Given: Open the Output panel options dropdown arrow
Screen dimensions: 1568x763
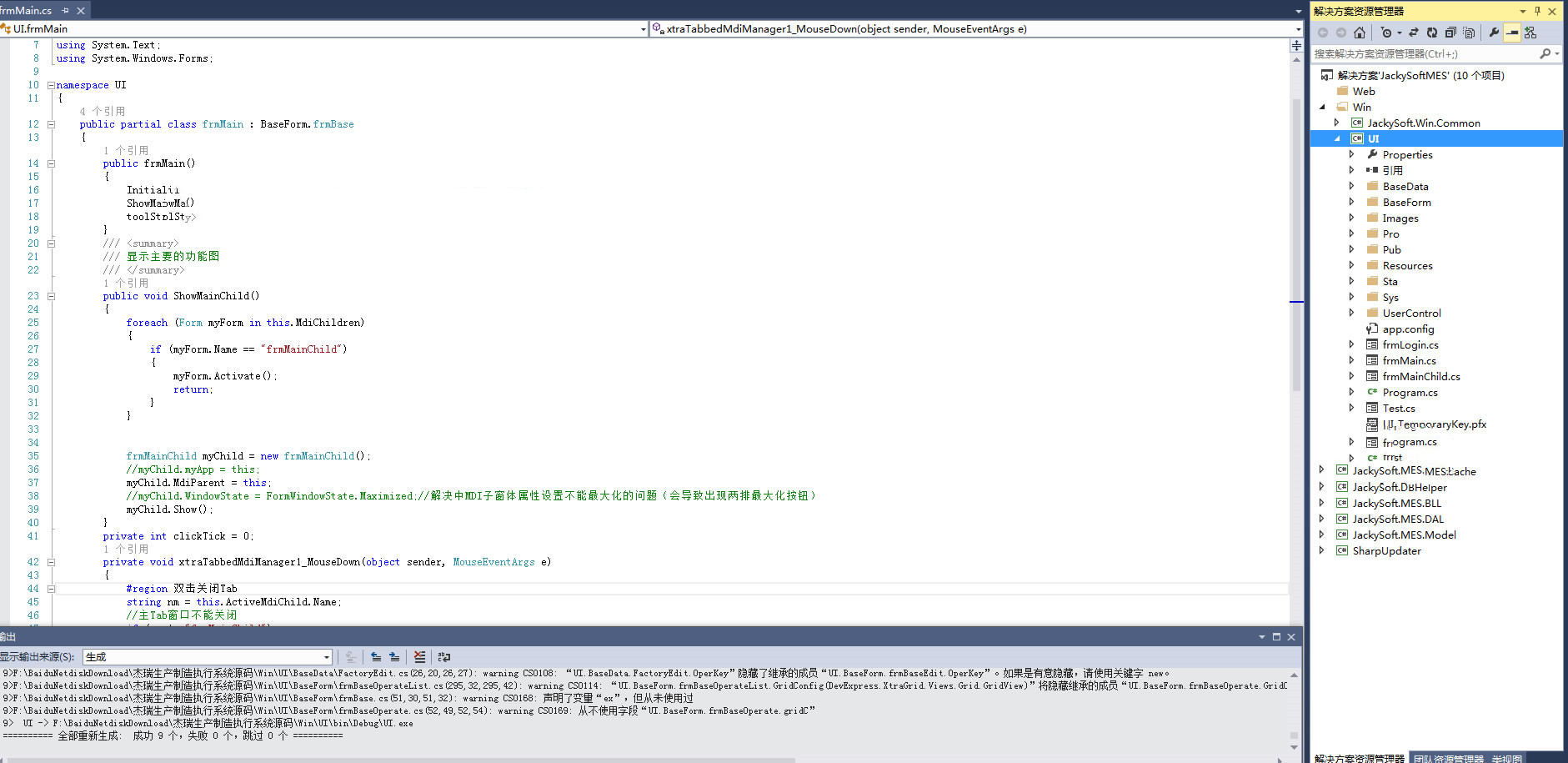Looking at the screenshot, I should pos(1262,637).
